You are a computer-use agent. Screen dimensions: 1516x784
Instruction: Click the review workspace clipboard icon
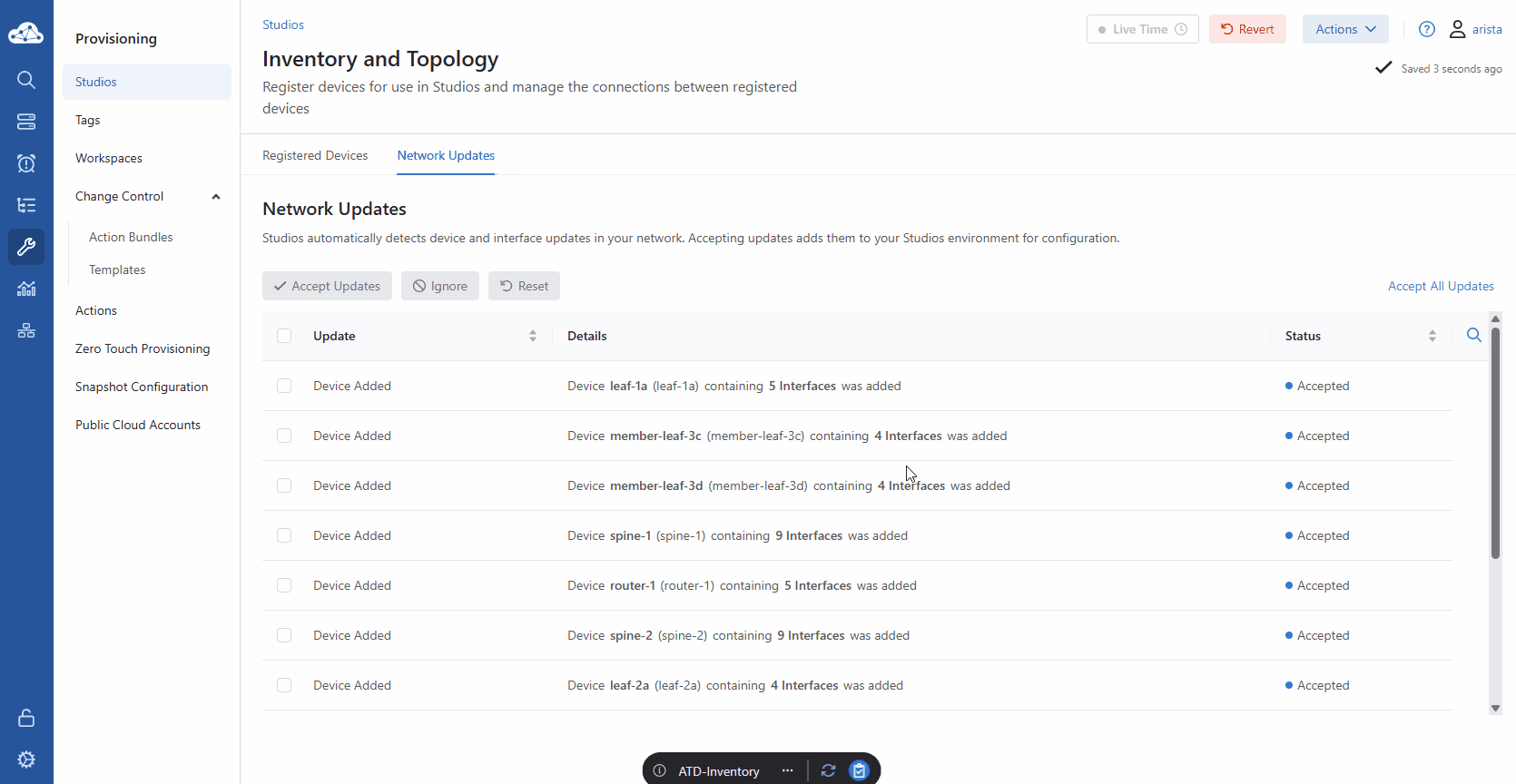coord(859,770)
